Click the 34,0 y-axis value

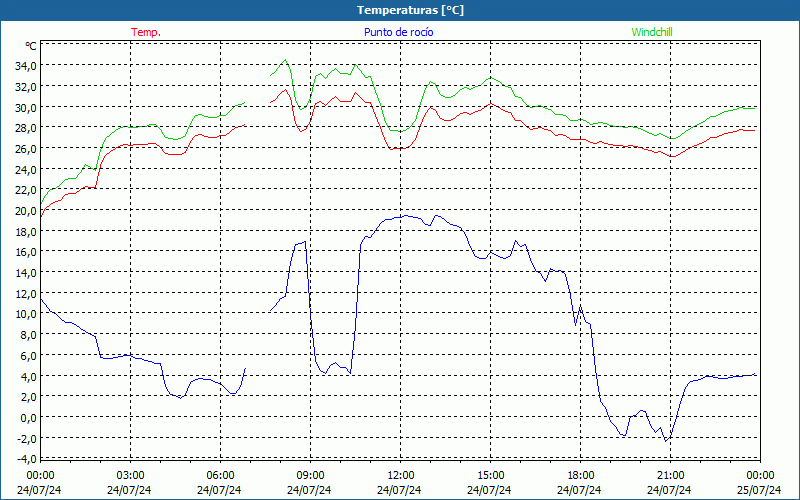pos(26,66)
